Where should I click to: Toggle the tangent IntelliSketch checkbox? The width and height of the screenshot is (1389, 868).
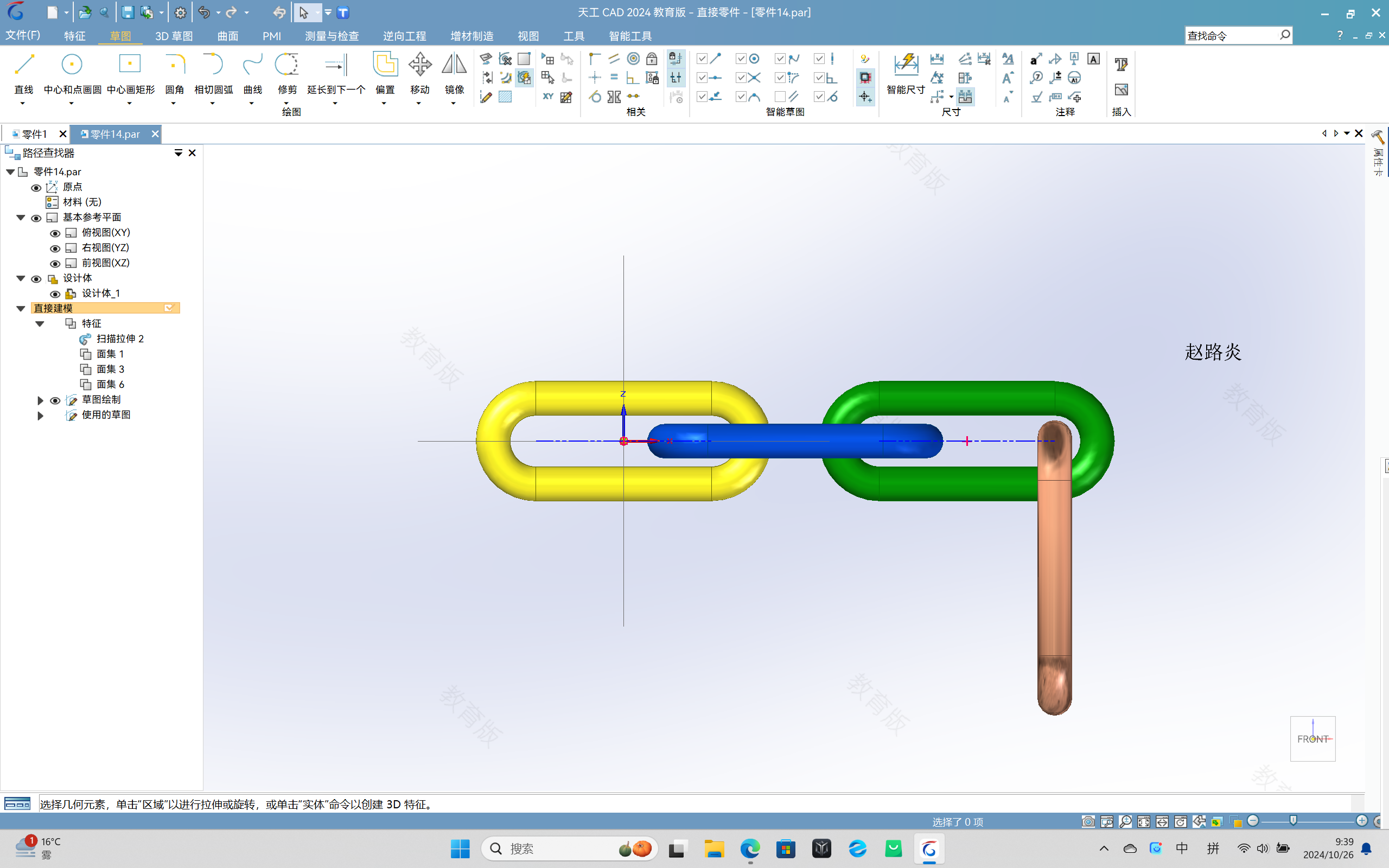pyautogui.click(x=819, y=97)
